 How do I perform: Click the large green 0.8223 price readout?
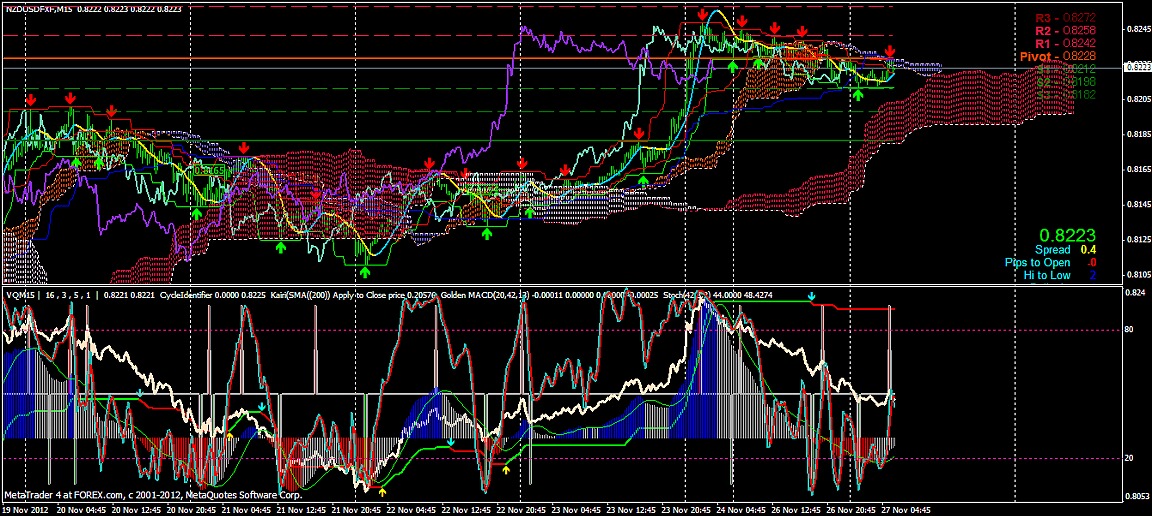click(1066, 235)
